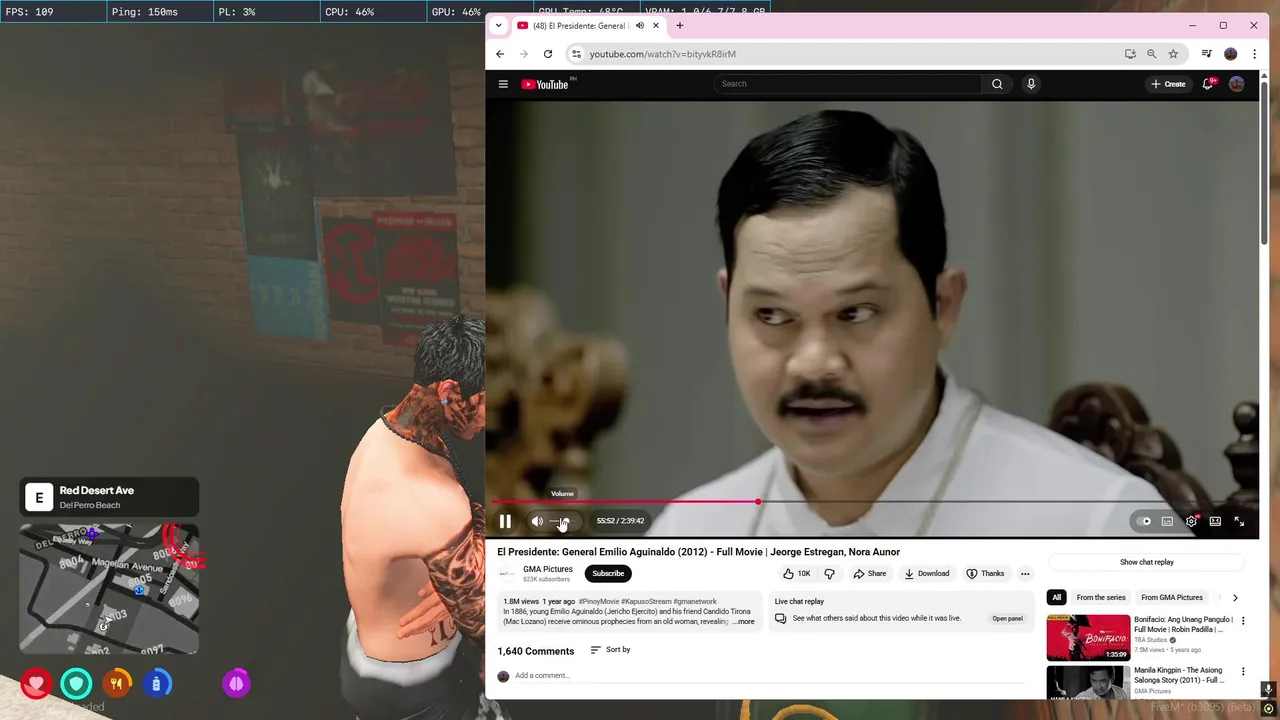Open the YouTube account avatar menu
Viewport: 1280px width, 720px height.
pos(1237,84)
